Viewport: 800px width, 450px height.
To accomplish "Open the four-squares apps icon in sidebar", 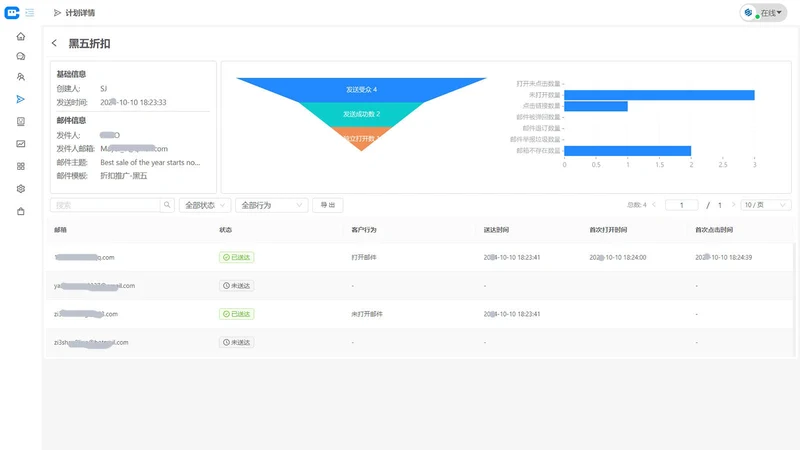I will (x=21, y=166).
